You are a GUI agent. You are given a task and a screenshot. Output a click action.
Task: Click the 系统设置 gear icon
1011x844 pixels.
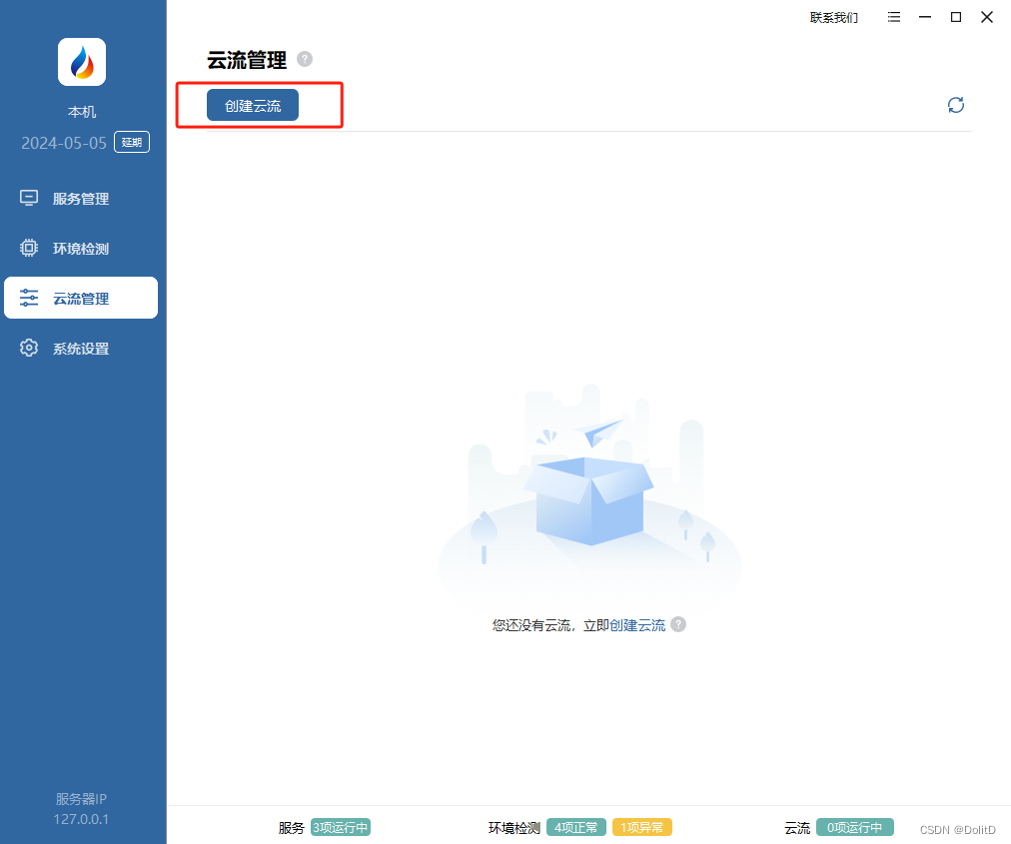29,348
